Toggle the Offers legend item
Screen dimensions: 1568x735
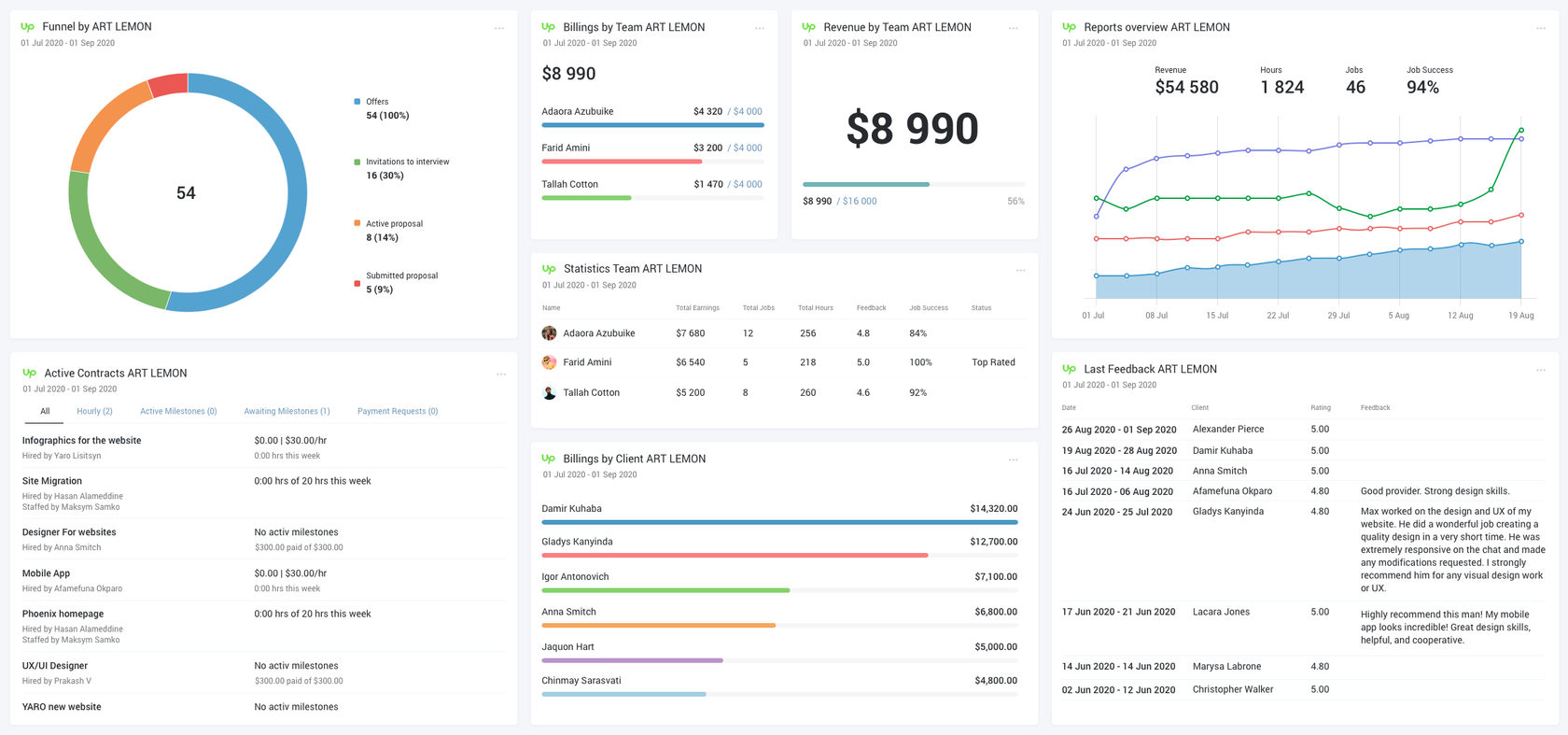[x=377, y=102]
